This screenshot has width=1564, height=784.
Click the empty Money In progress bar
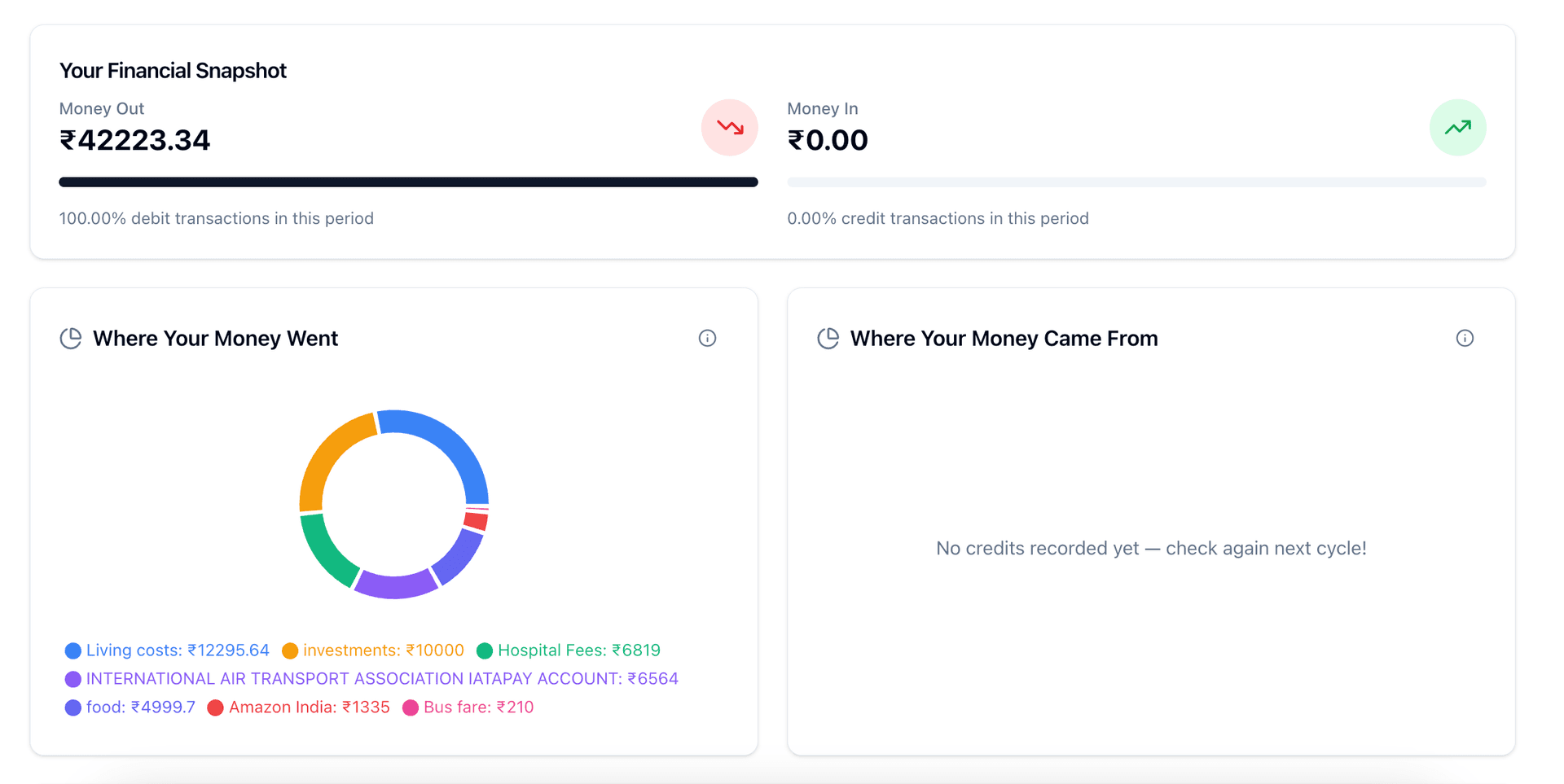[1136, 182]
